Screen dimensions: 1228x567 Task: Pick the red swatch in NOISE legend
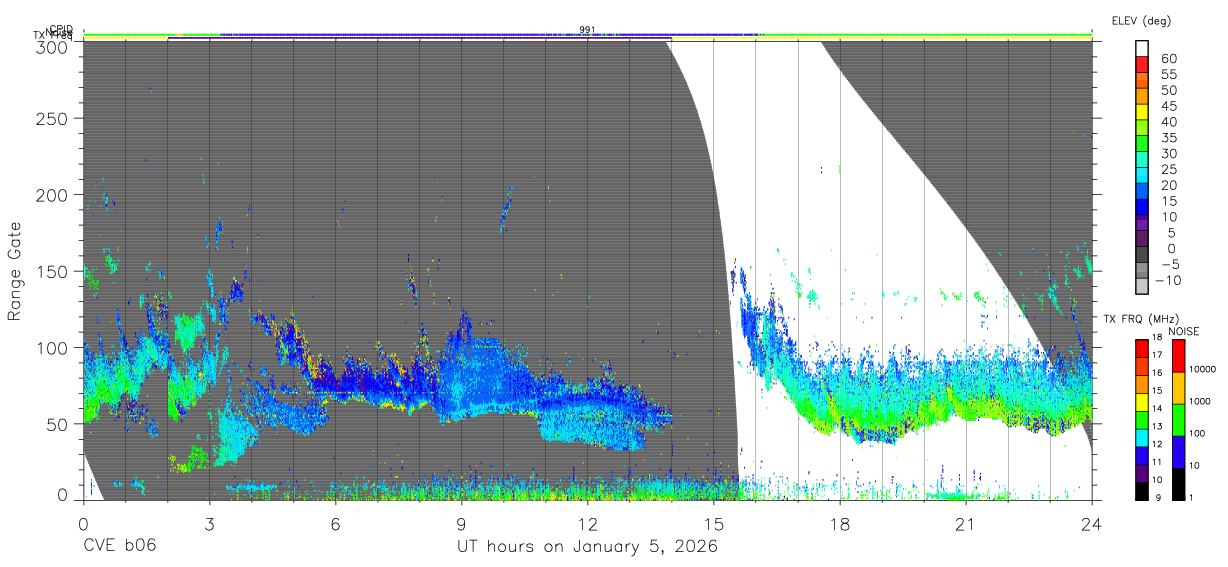[x=1178, y=356]
